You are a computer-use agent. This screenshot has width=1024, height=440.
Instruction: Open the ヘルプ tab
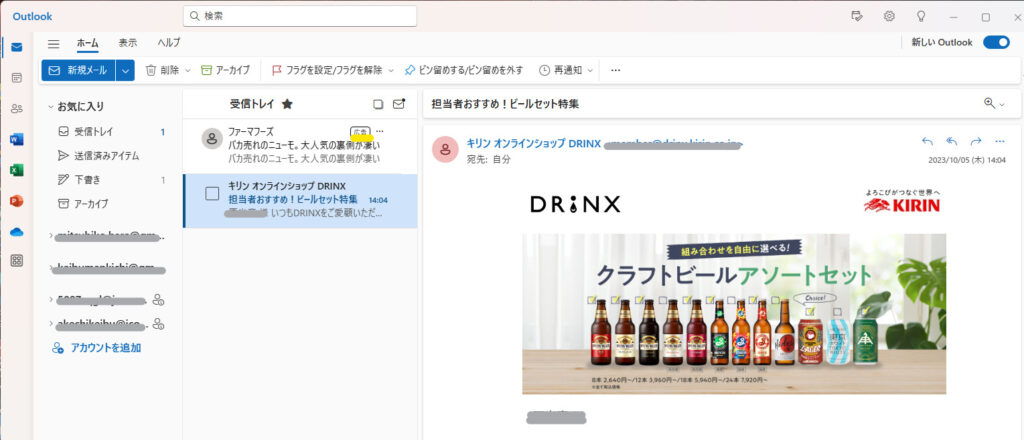169,43
